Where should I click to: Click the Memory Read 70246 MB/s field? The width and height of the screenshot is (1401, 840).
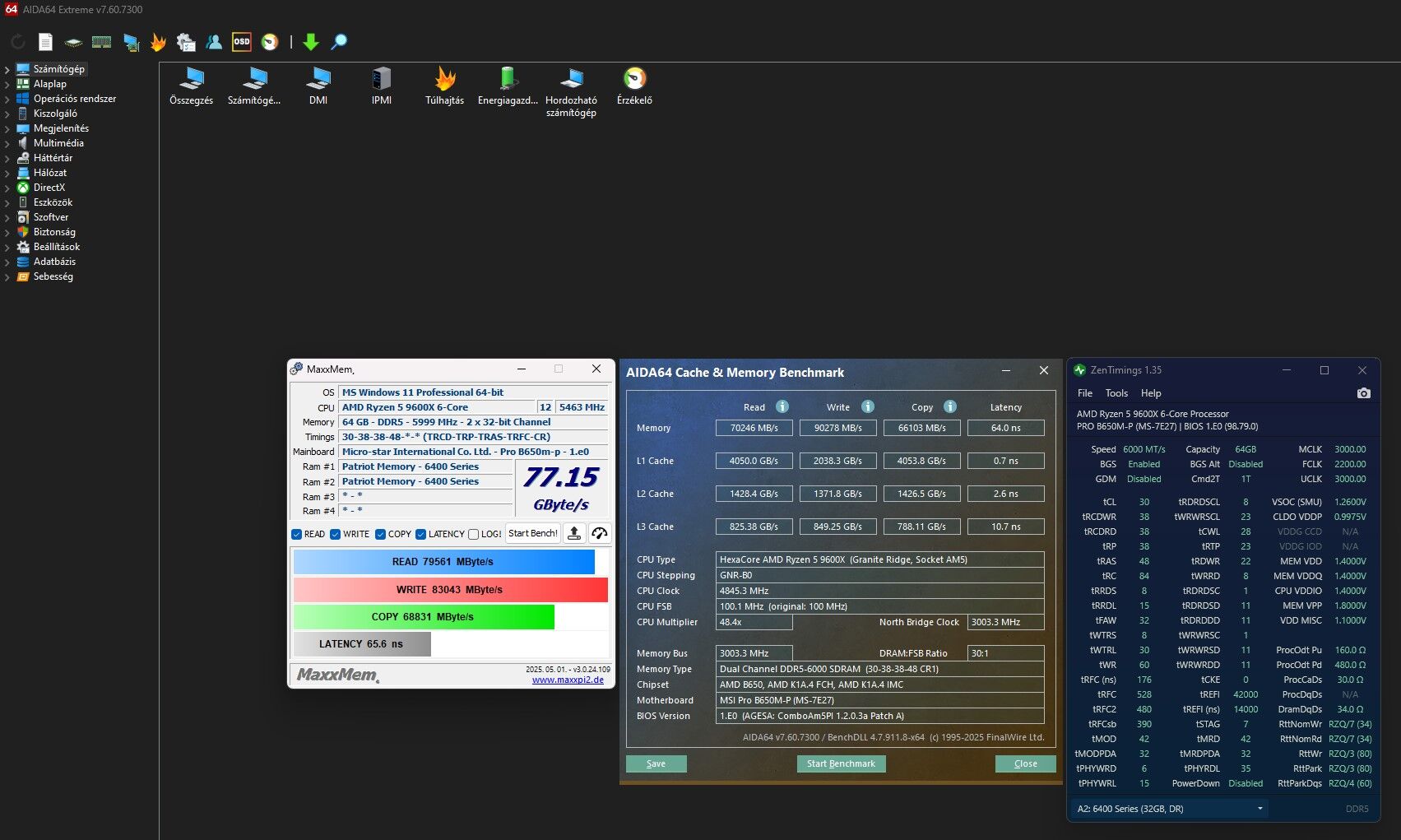point(754,428)
